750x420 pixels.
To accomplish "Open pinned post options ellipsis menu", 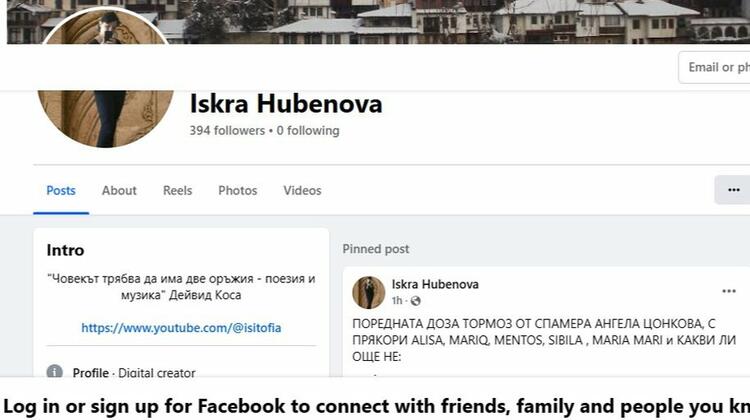I will 728,291.
